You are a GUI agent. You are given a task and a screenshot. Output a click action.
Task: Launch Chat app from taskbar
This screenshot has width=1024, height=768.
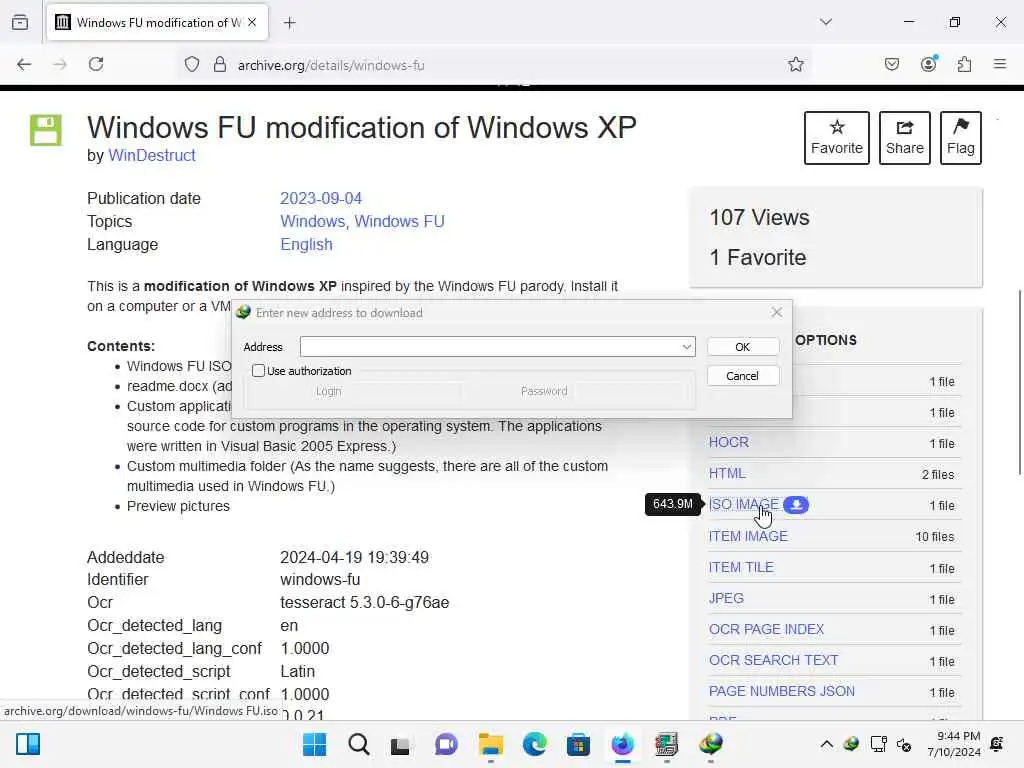446,744
